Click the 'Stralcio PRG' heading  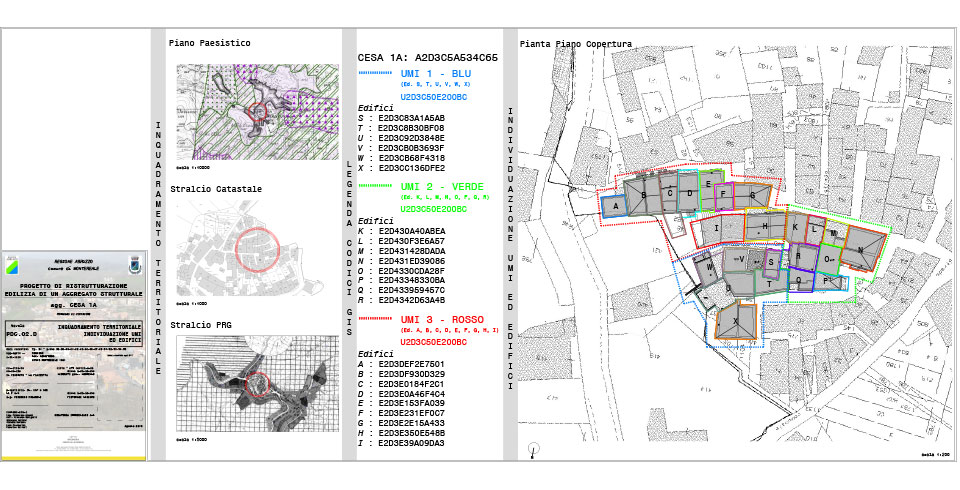(x=201, y=325)
